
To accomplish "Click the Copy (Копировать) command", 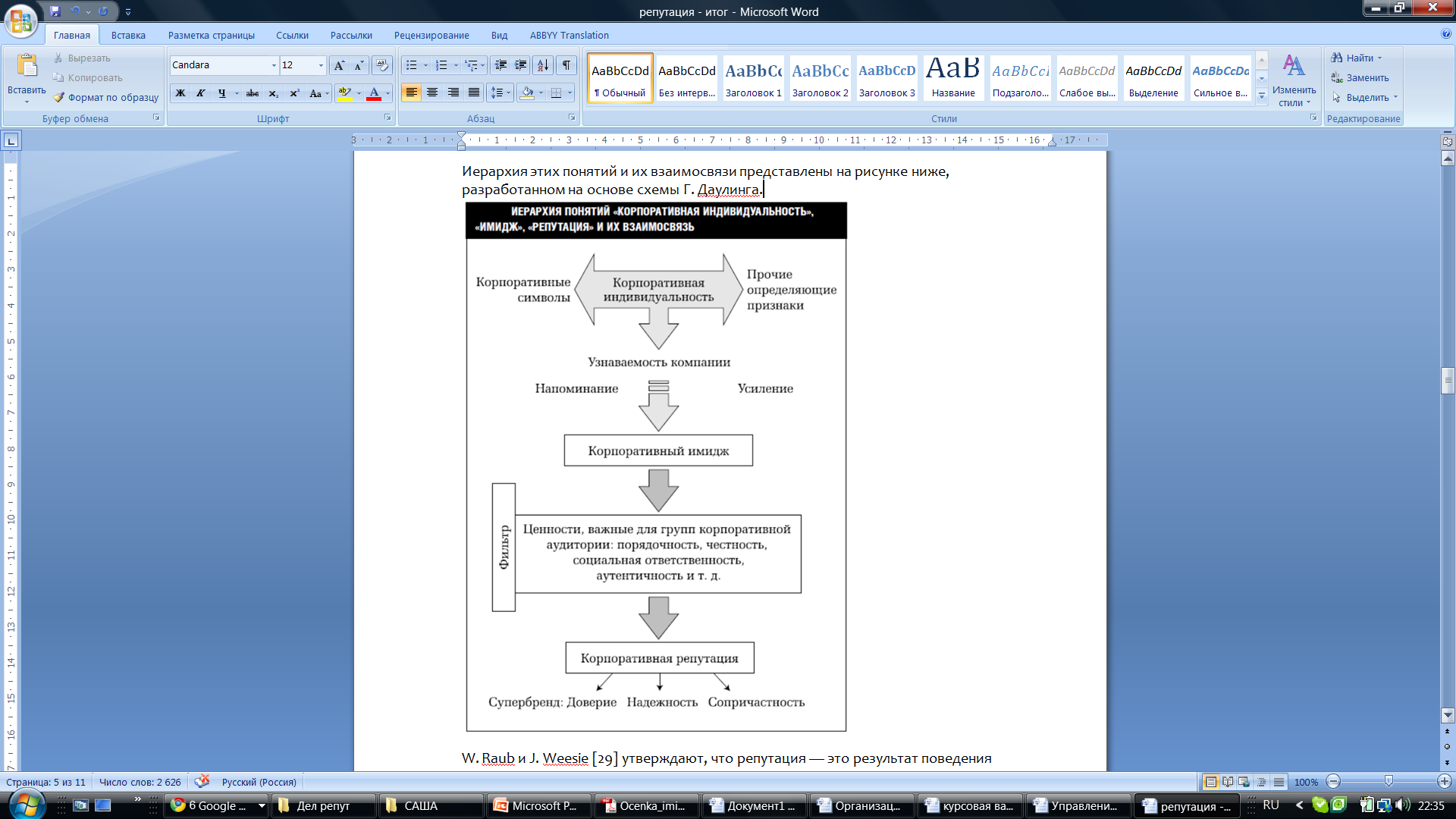I will click(x=87, y=77).
